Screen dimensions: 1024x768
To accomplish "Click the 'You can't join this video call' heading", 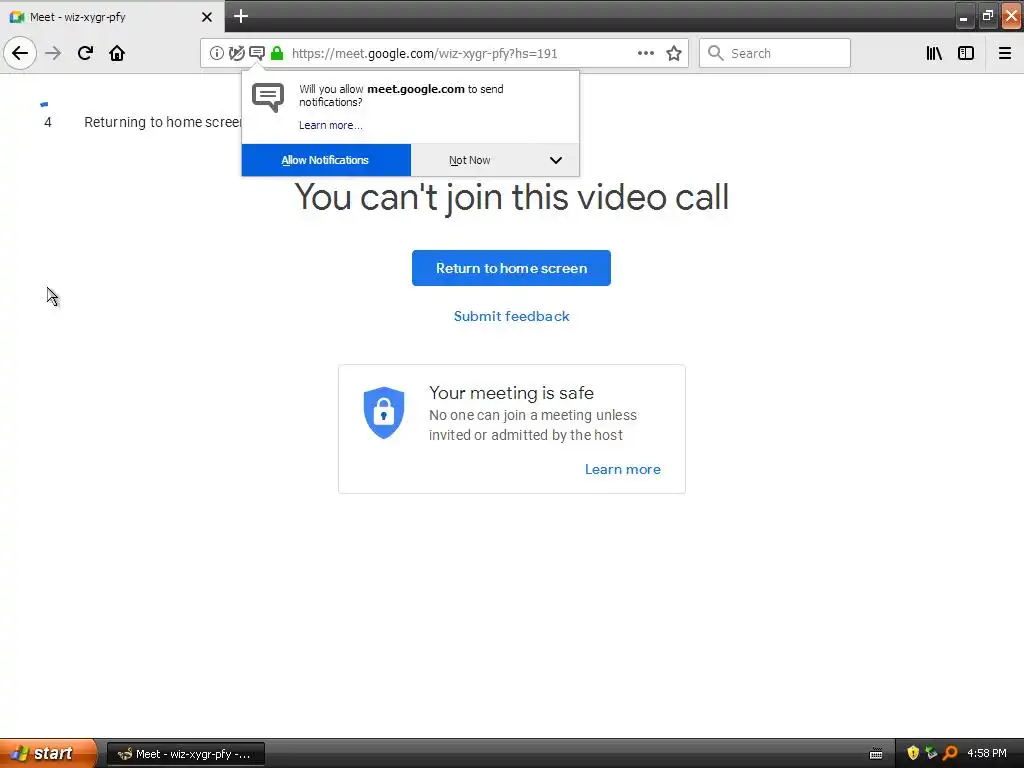I will (x=511, y=197).
